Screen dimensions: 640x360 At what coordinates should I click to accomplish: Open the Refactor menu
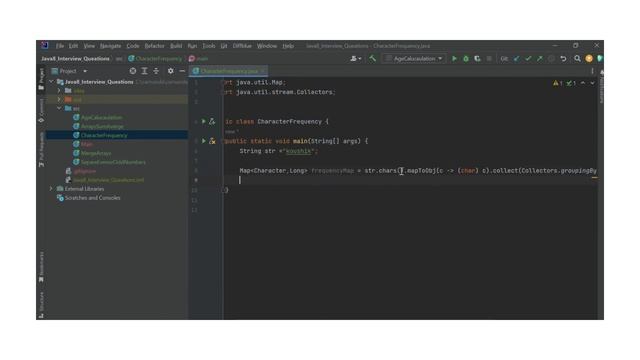click(154, 46)
